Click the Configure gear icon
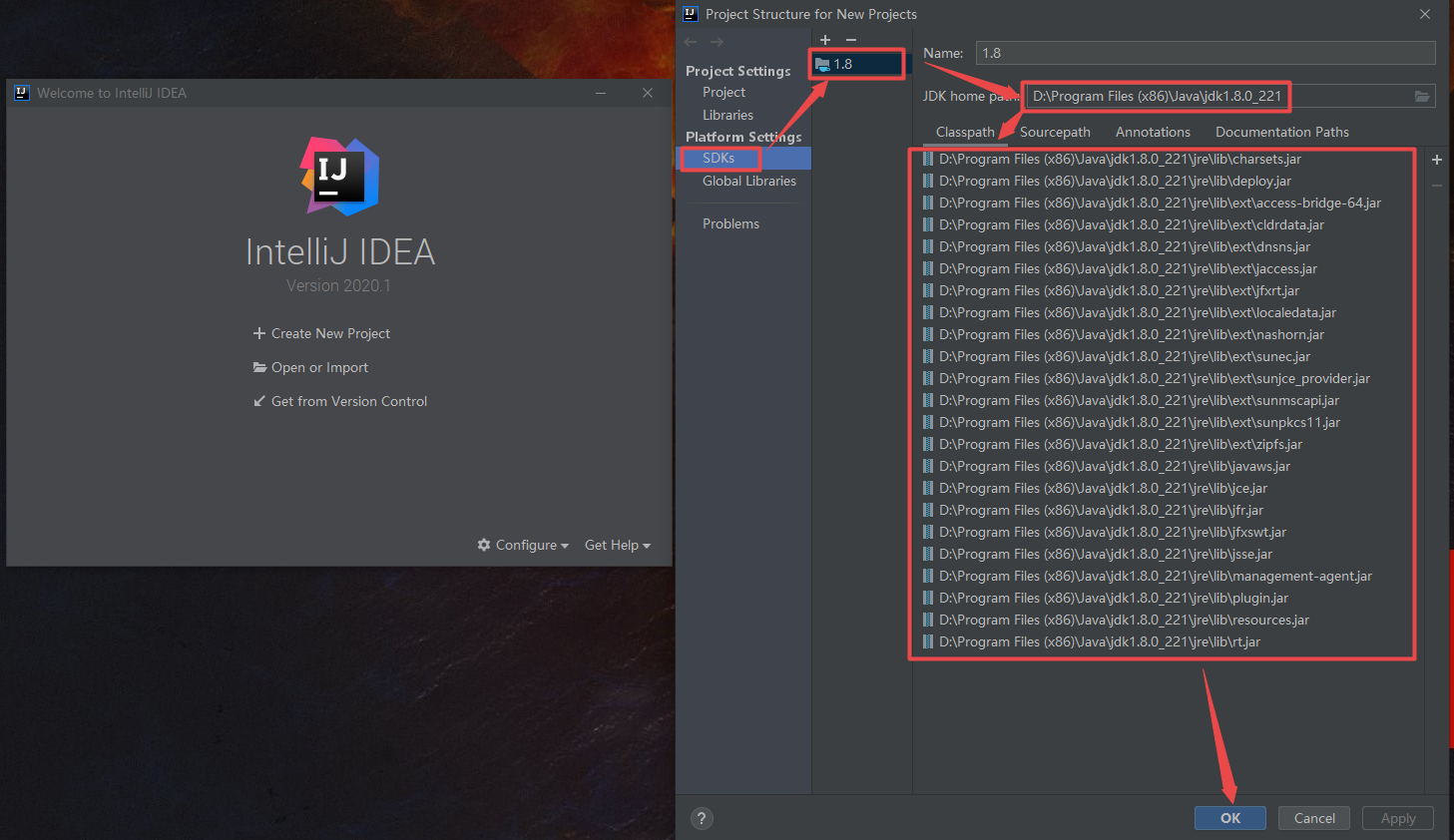This screenshot has width=1454, height=840. pyautogui.click(x=484, y=545)
